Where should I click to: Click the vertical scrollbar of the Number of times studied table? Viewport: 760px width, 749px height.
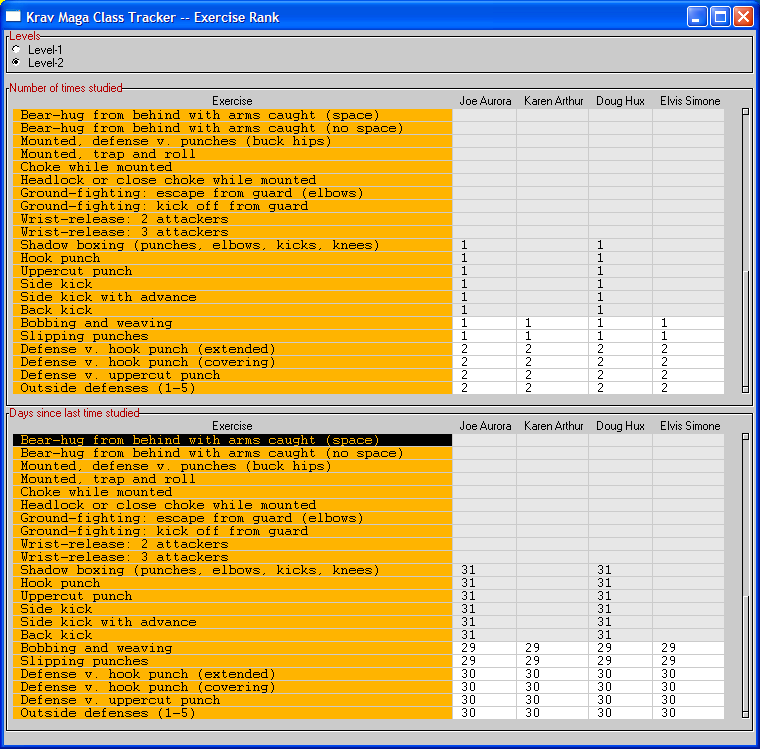(x=745, y=251)
